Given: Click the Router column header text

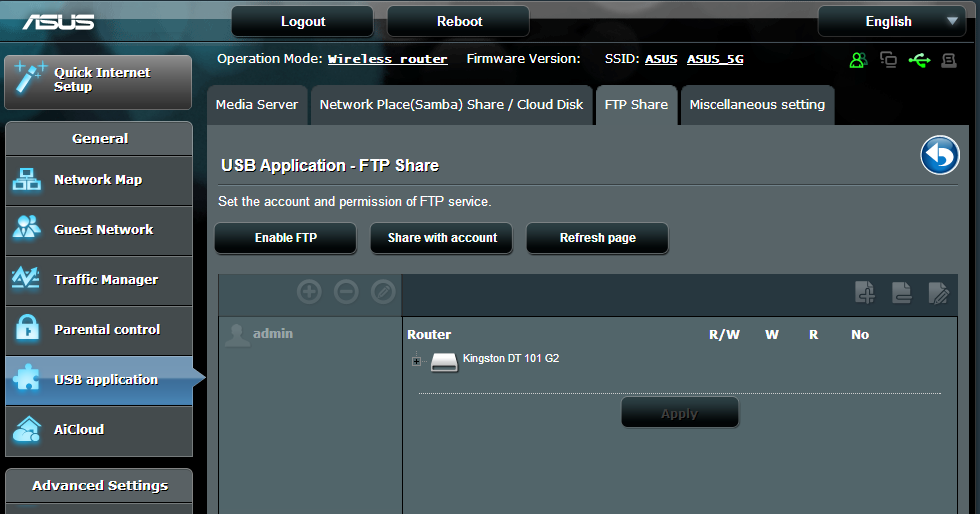Looking at the screenshot, I should (429, 335).
